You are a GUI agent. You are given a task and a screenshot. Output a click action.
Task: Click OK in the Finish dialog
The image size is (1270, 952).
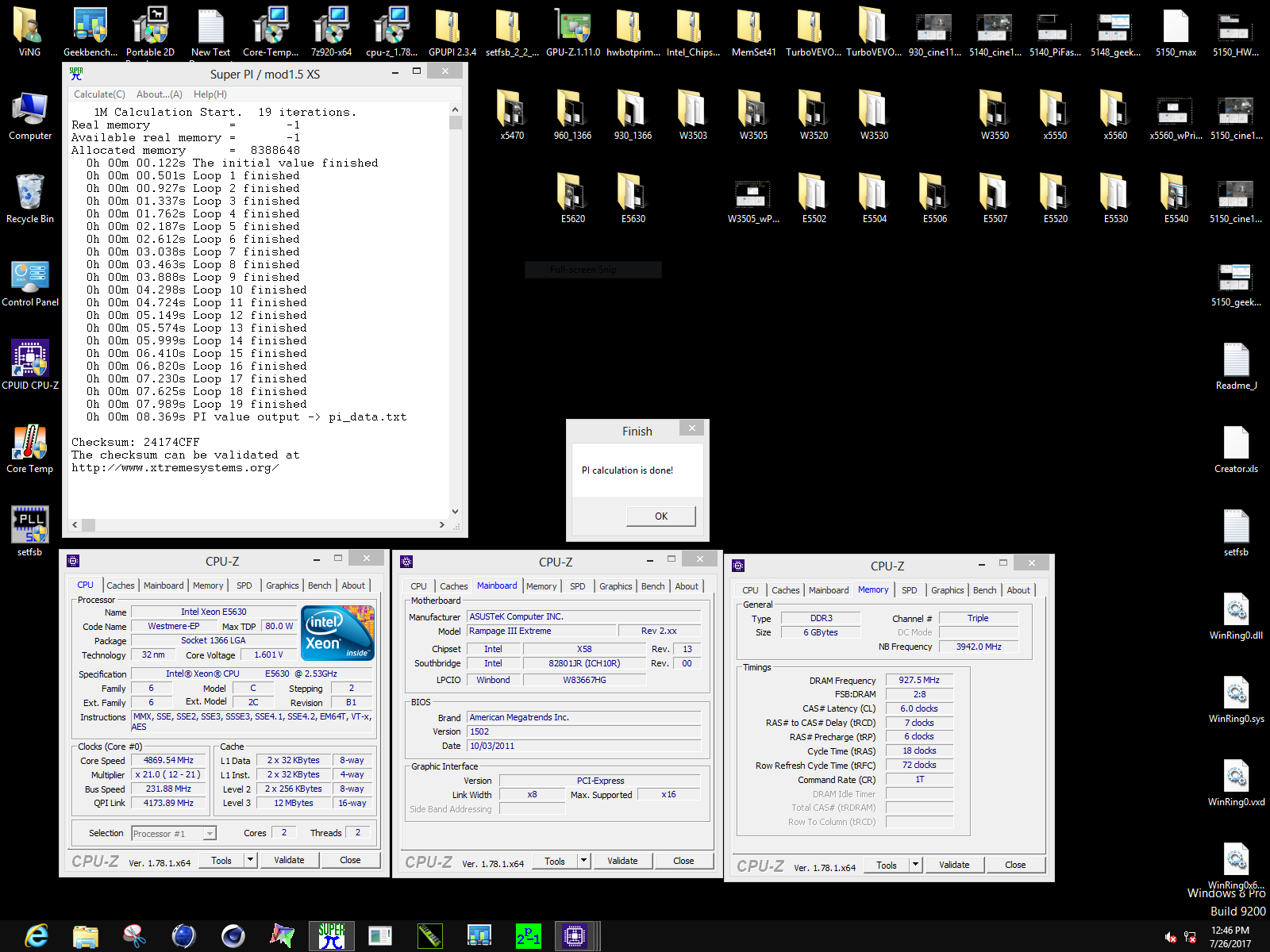(661, 516)
